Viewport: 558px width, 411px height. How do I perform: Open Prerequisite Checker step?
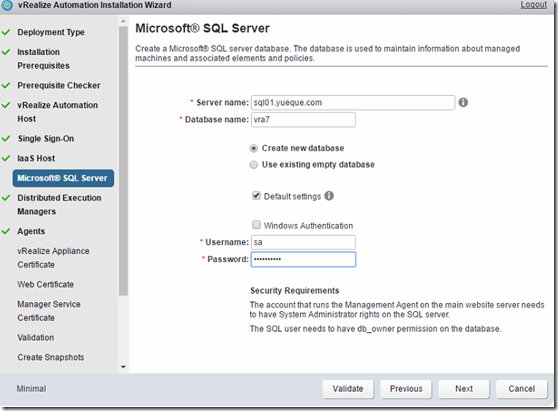point(59,86)
